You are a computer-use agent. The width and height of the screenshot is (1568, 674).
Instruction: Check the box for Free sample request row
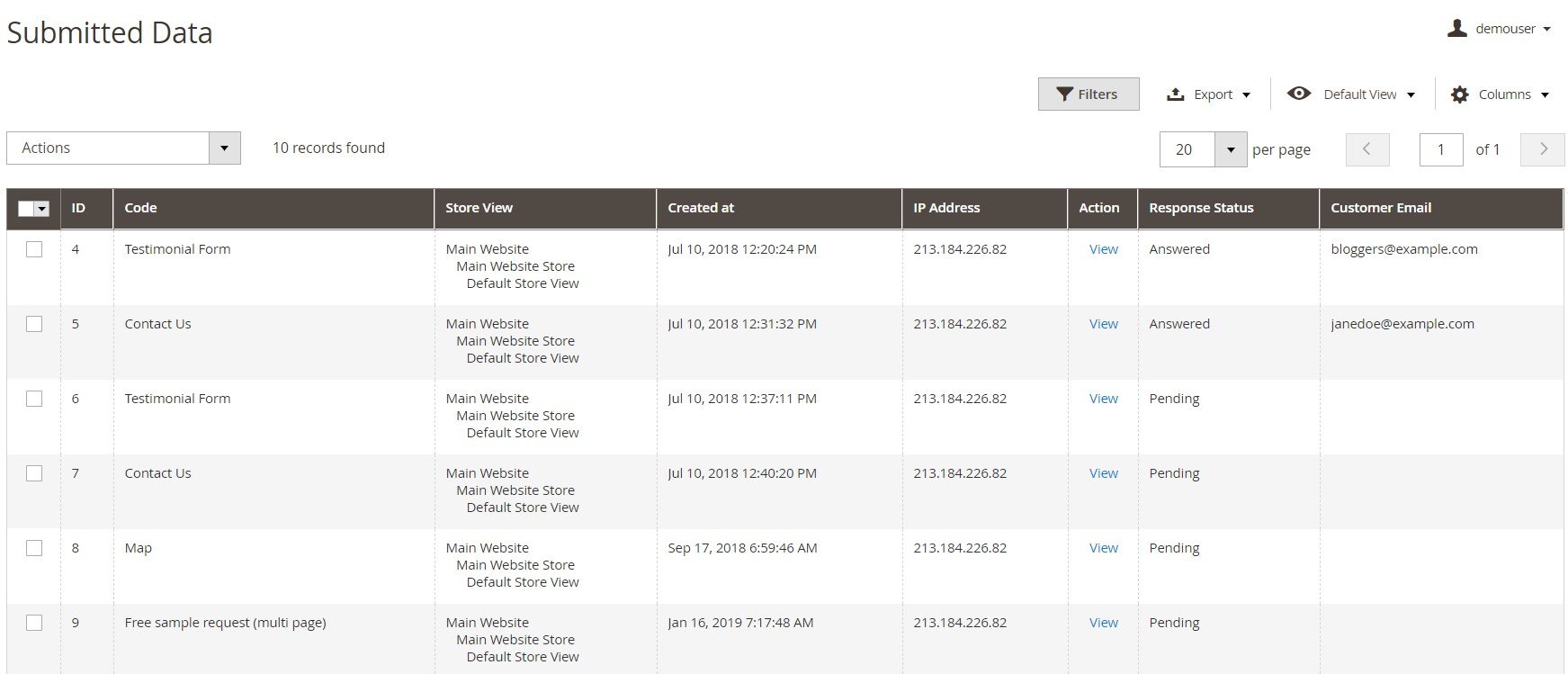coord(34,623)
